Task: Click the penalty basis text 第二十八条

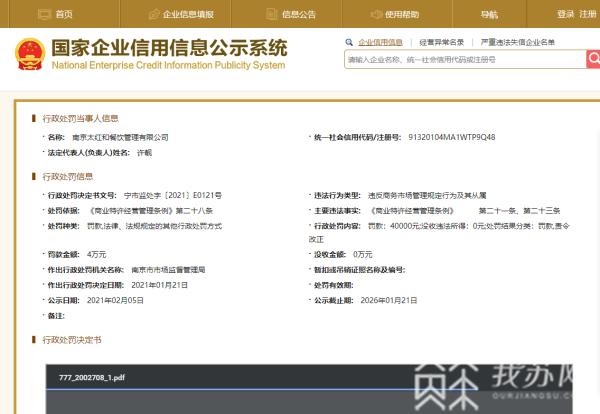Action: [194, 211]
